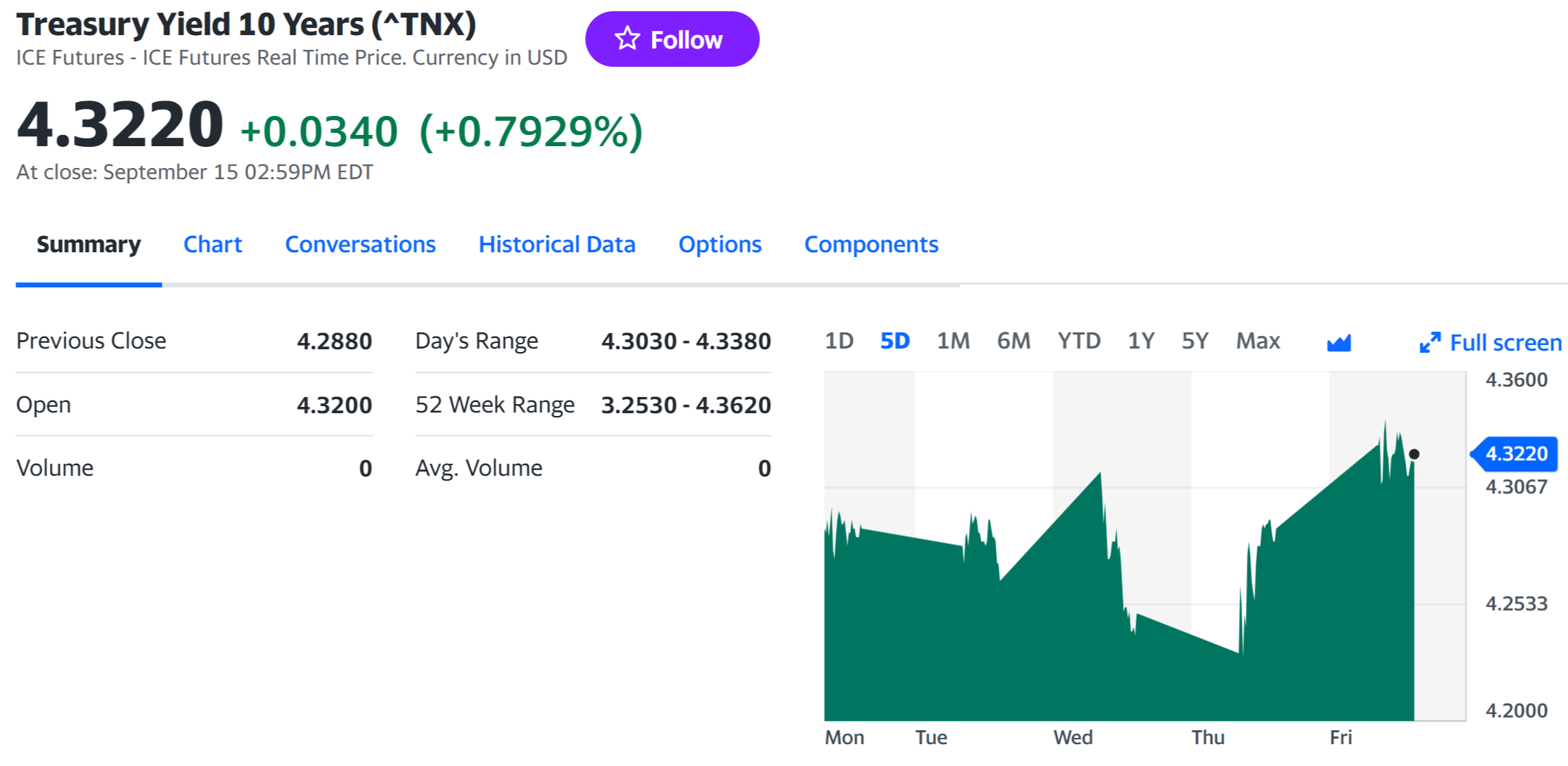1568x766 pixels.
Task: Select the 5D chart range
Action: point(895,342)
